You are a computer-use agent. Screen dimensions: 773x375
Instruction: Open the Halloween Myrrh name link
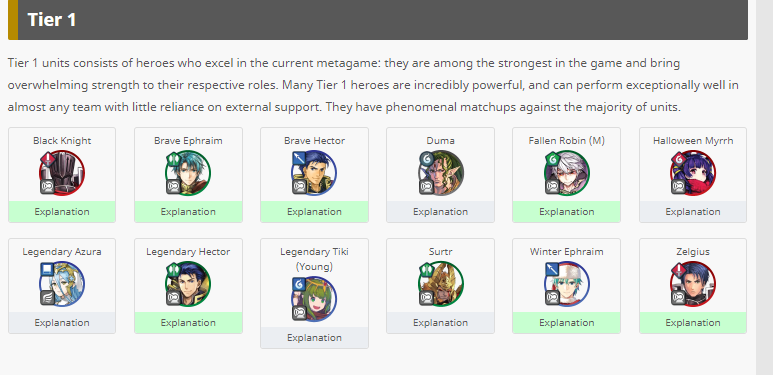693,141
